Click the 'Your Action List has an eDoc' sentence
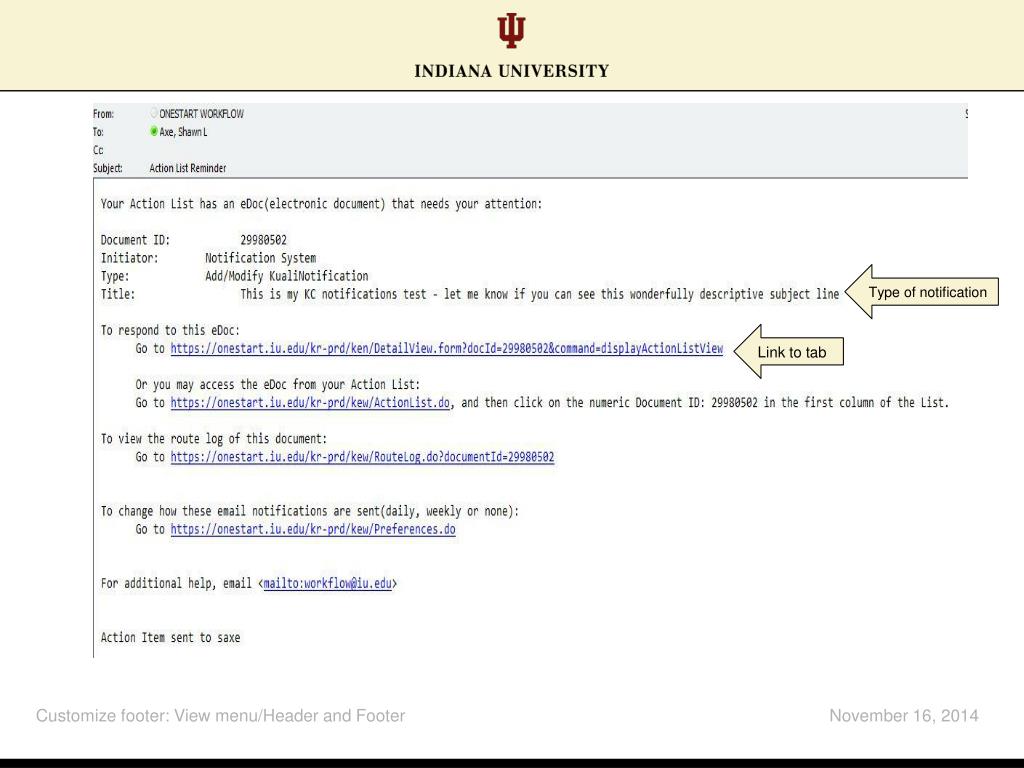Image resolution: width=1024 pixels, height=768 pixels. [321, 204]
